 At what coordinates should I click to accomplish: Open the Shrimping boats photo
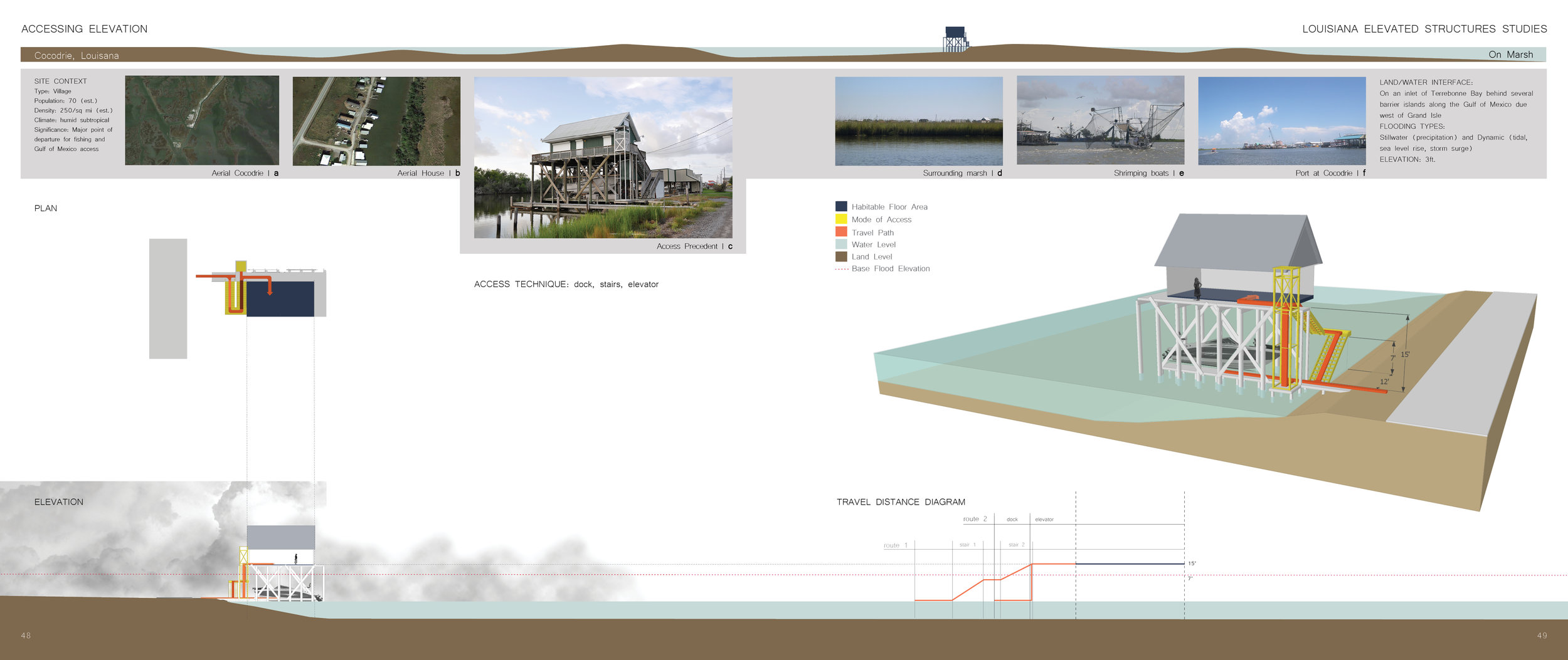pos(1100,120)
